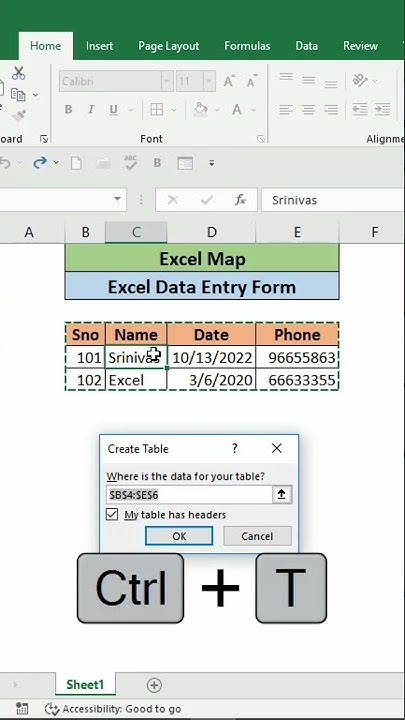
Task: Open Clipboard dialog launcher
Action: click(x=44, y=138)
